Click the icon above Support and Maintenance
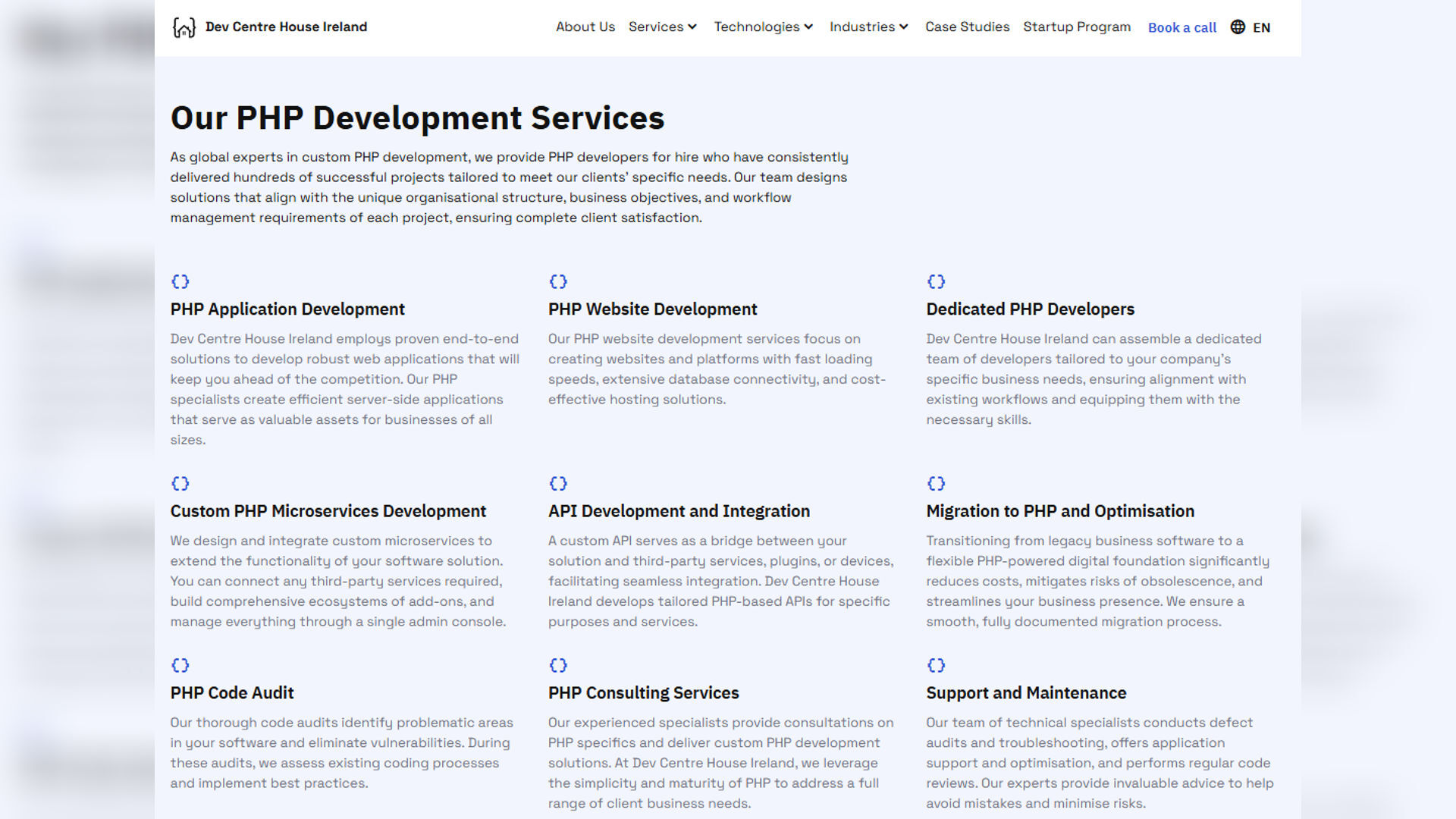 [936, 665]
